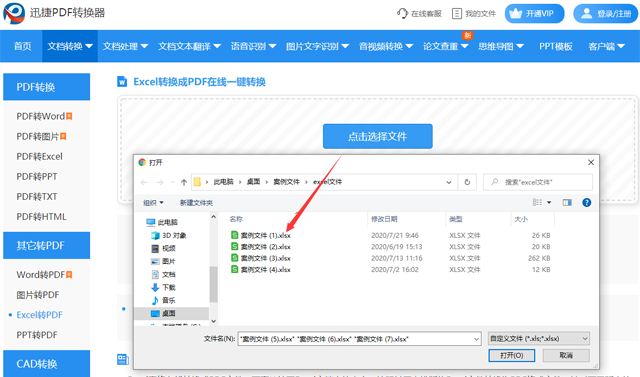Open the 语音识别 menu
The height and width of the screenshot is (377, 640).
pos(253,46)
